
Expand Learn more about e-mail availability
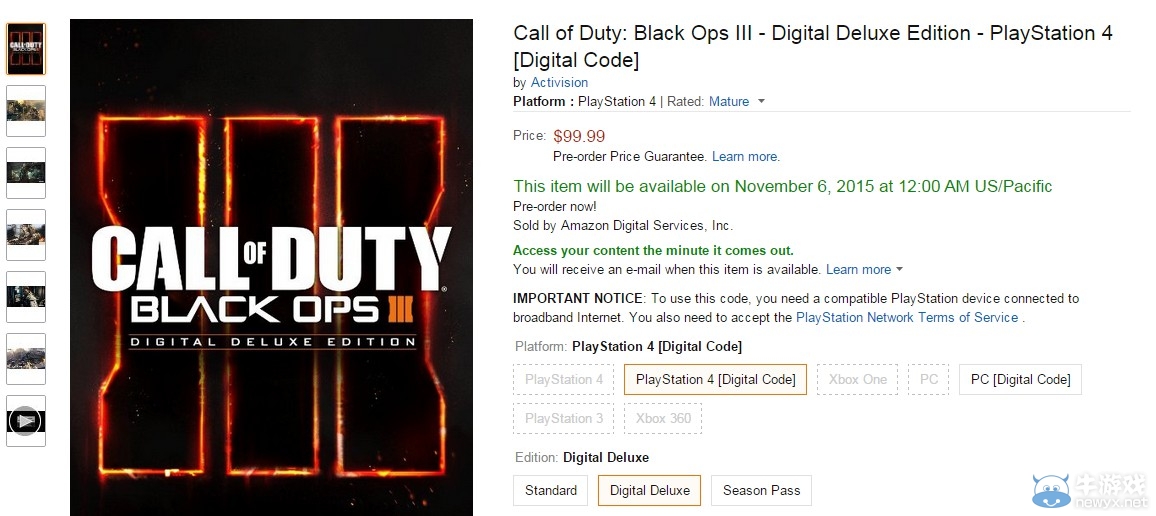(x=864, y=269)
